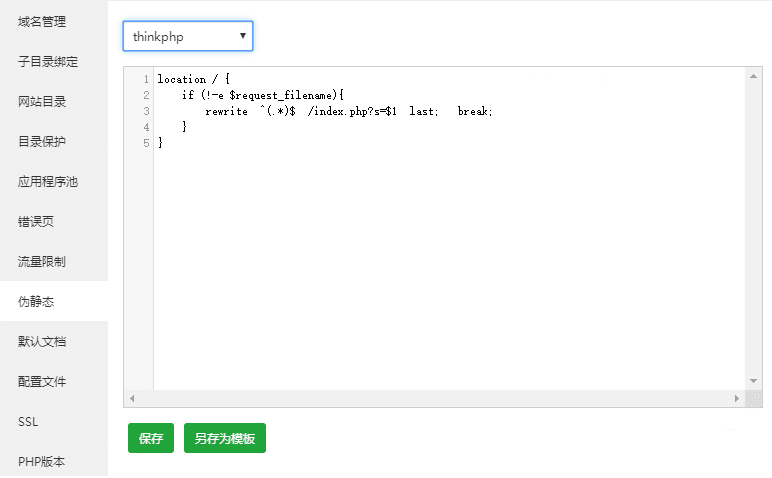Select the 伪静态 tab
772x478 pixels.
coord(36,301)
